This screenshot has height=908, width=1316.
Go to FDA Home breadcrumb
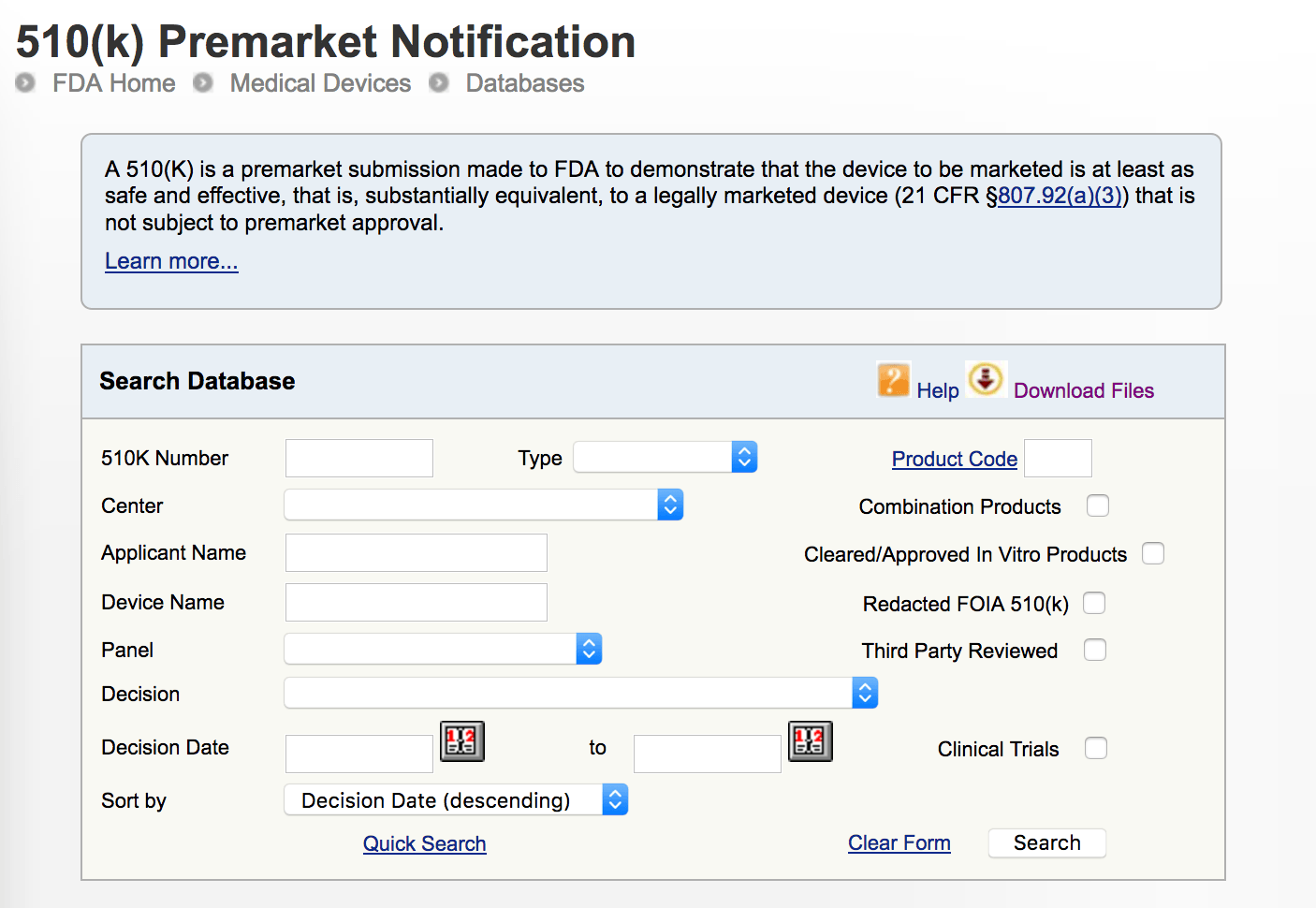pyautogui.click(x=114, y=83)
